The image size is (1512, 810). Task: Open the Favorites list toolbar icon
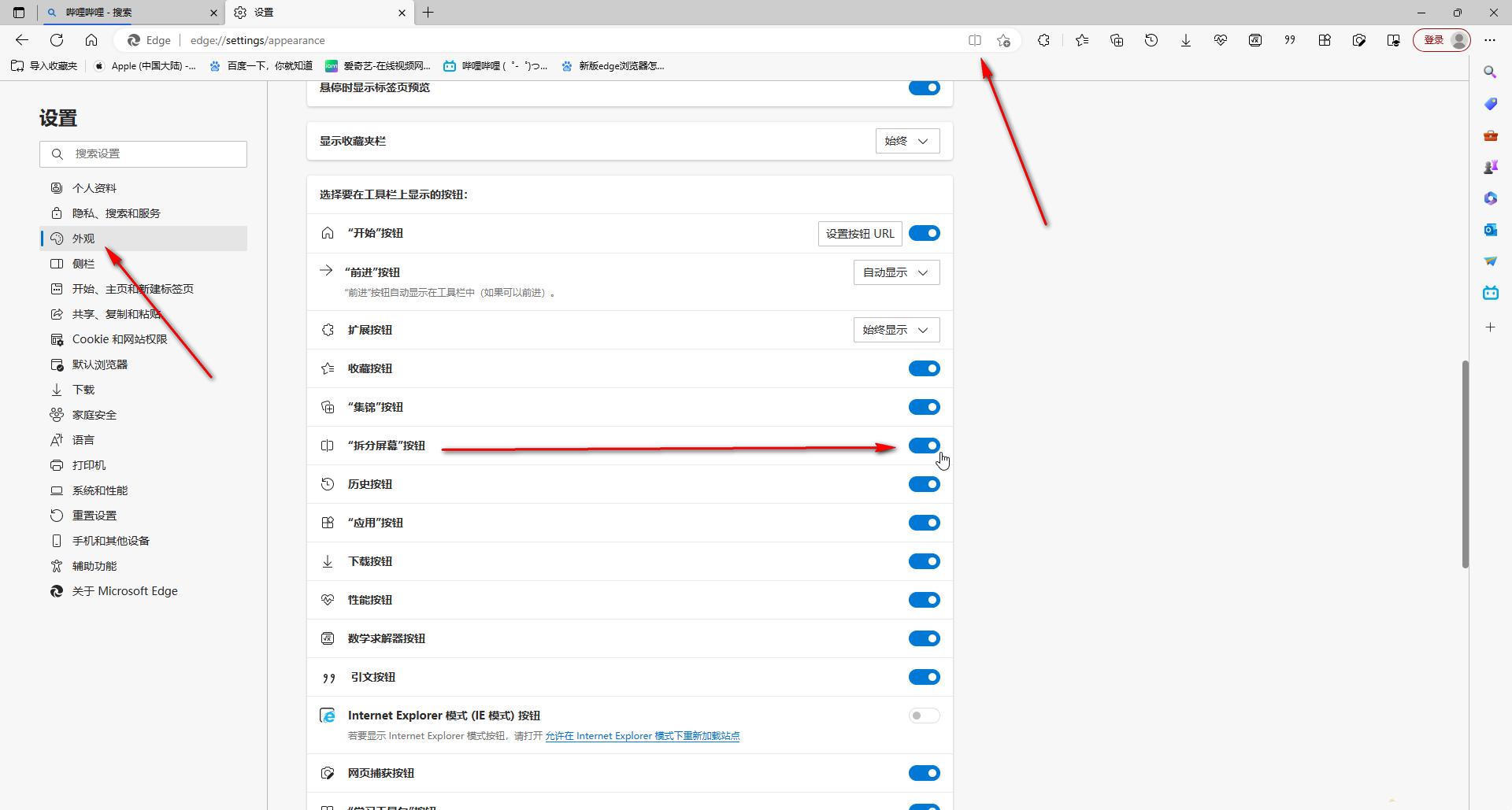coord(1082,40)
